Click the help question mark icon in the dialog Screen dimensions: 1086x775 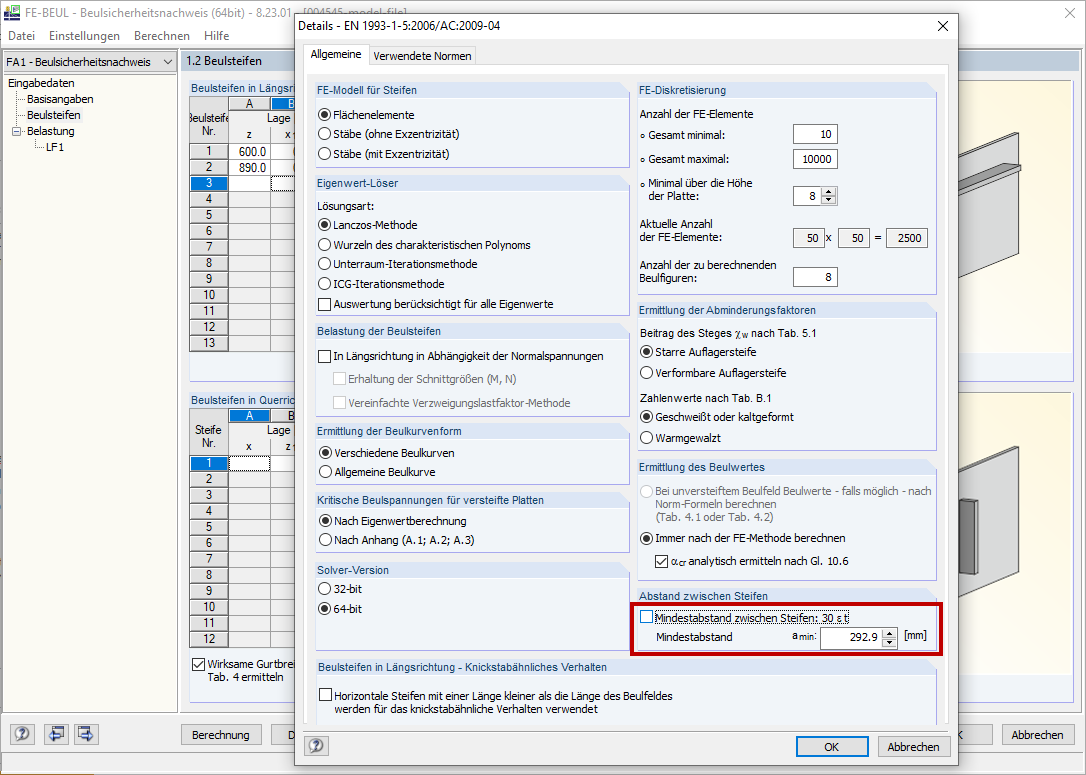point(317,746)
